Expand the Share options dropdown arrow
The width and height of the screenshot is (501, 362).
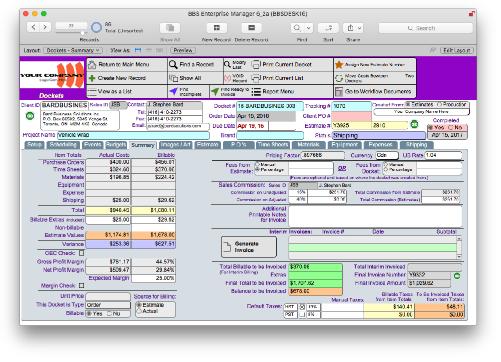pyautogui.click(x=359, y=28)
